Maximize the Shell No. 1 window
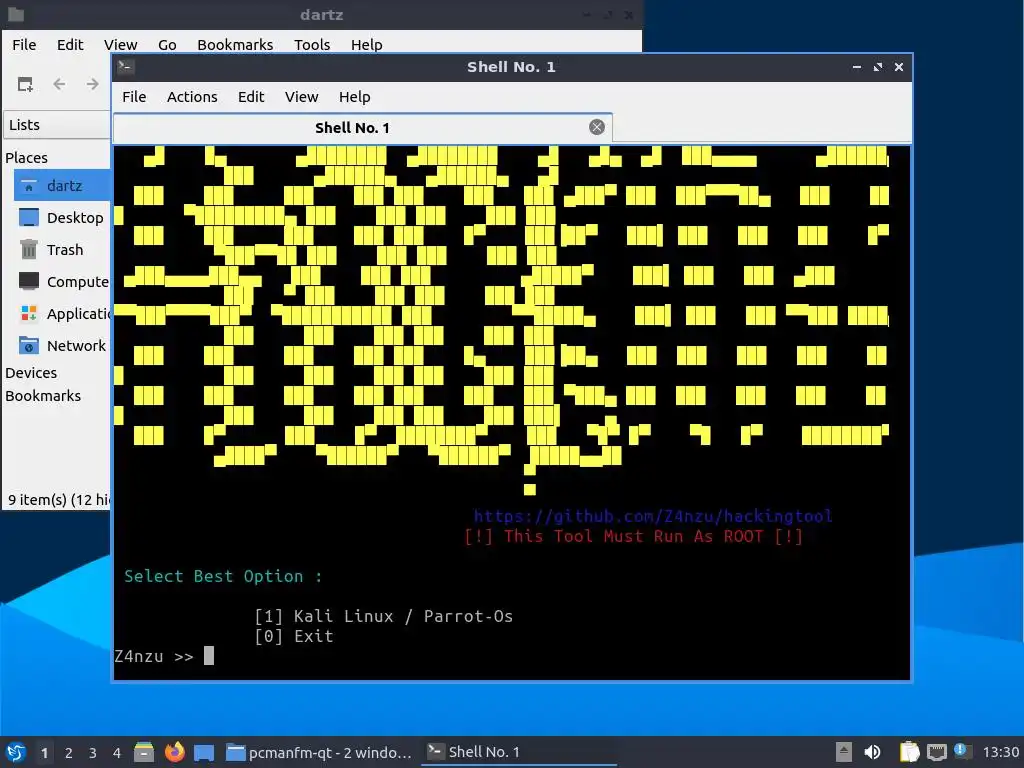 point(878,67)
